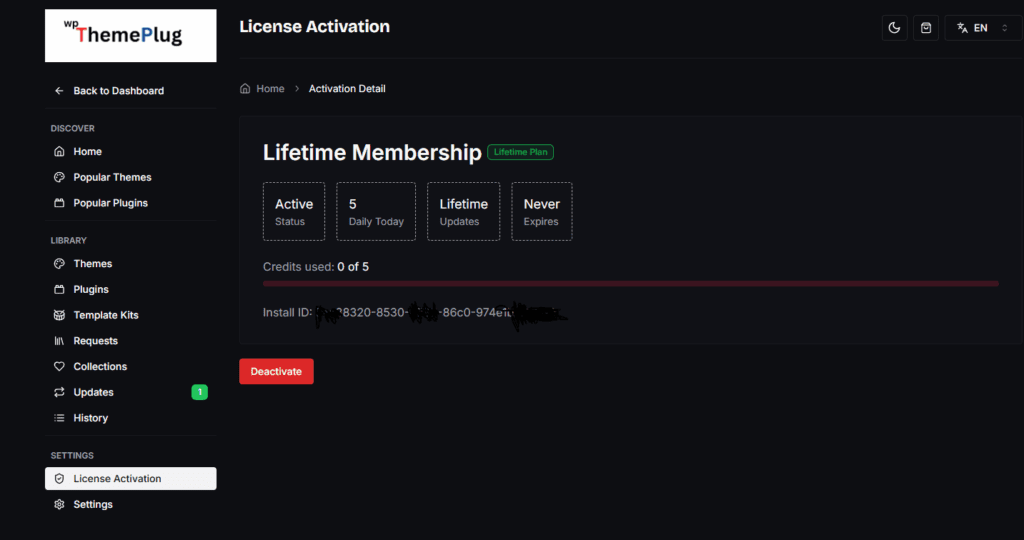Image resolution: width=1024 pixels, height=540 pixels.
Task: Click the Themes palette icon in Library
Action: pos(59,264)
